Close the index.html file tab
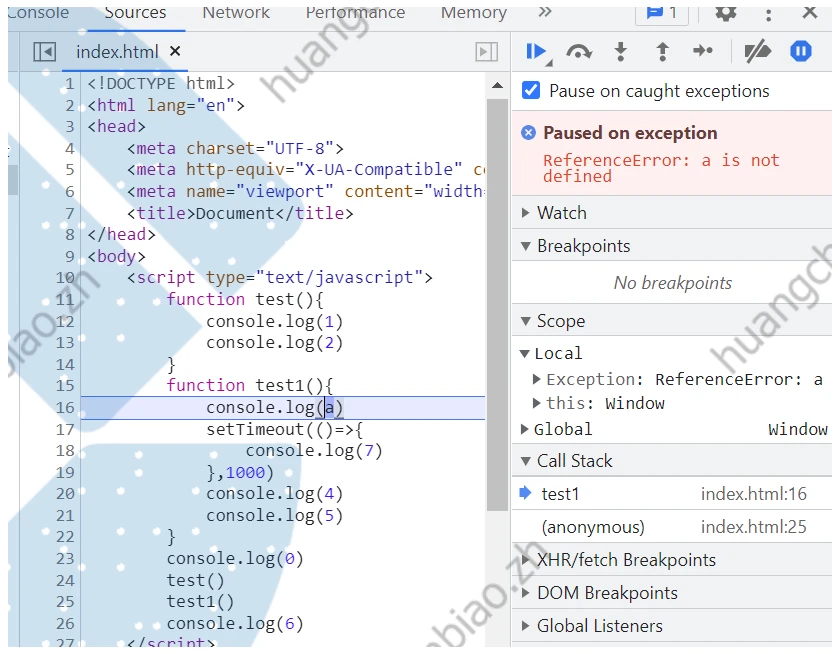The width and height of the screenshot is (838, 654). coord(175,51)
